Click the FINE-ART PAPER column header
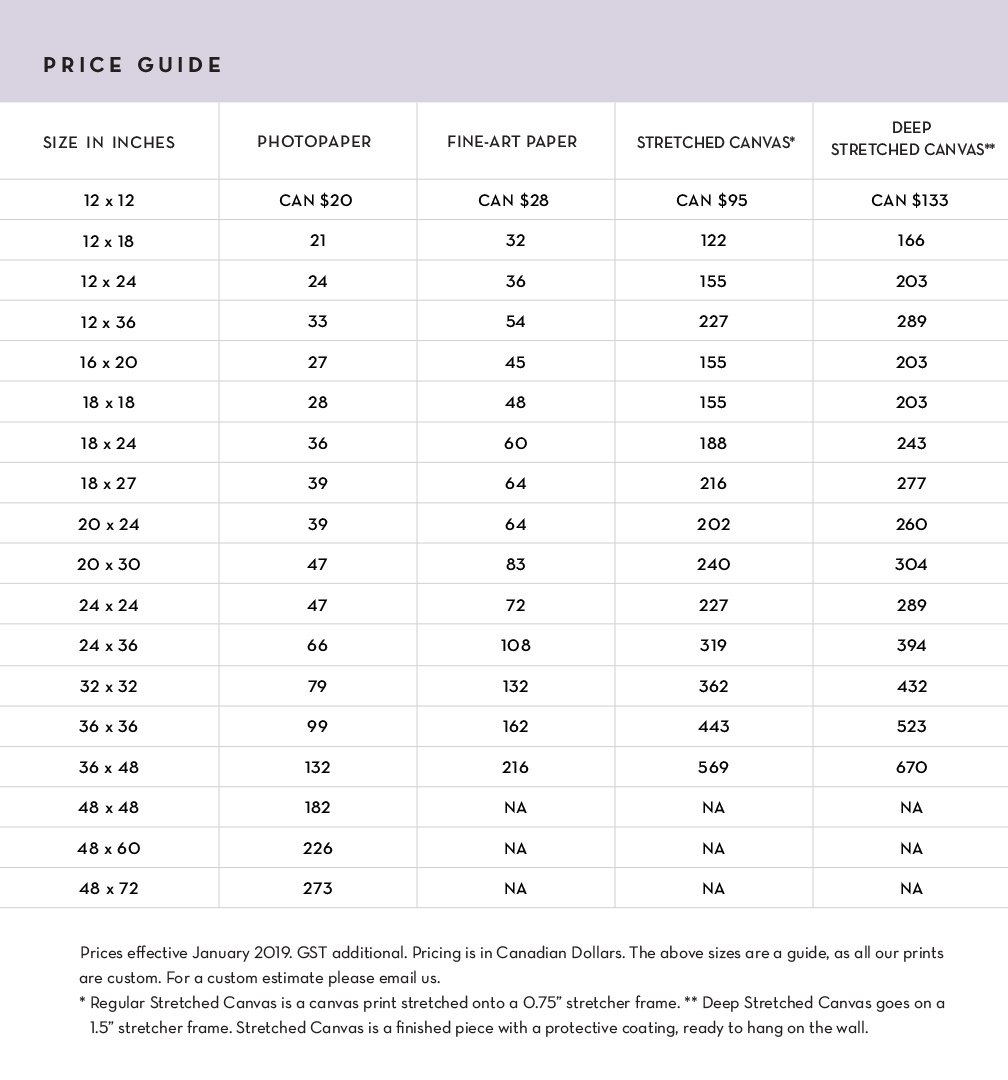 (512, 142)
